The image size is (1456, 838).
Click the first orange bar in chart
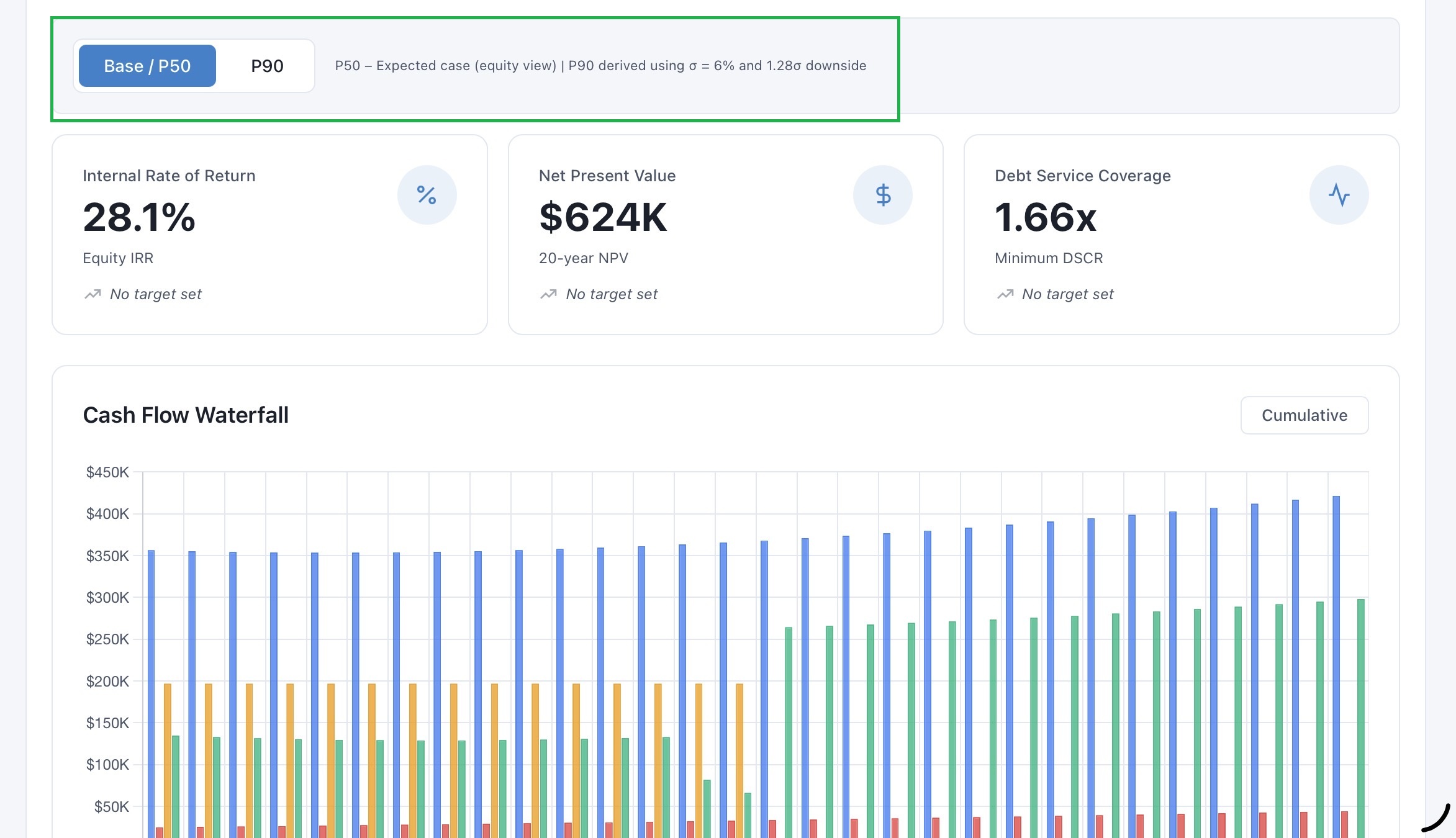[168, 757]
